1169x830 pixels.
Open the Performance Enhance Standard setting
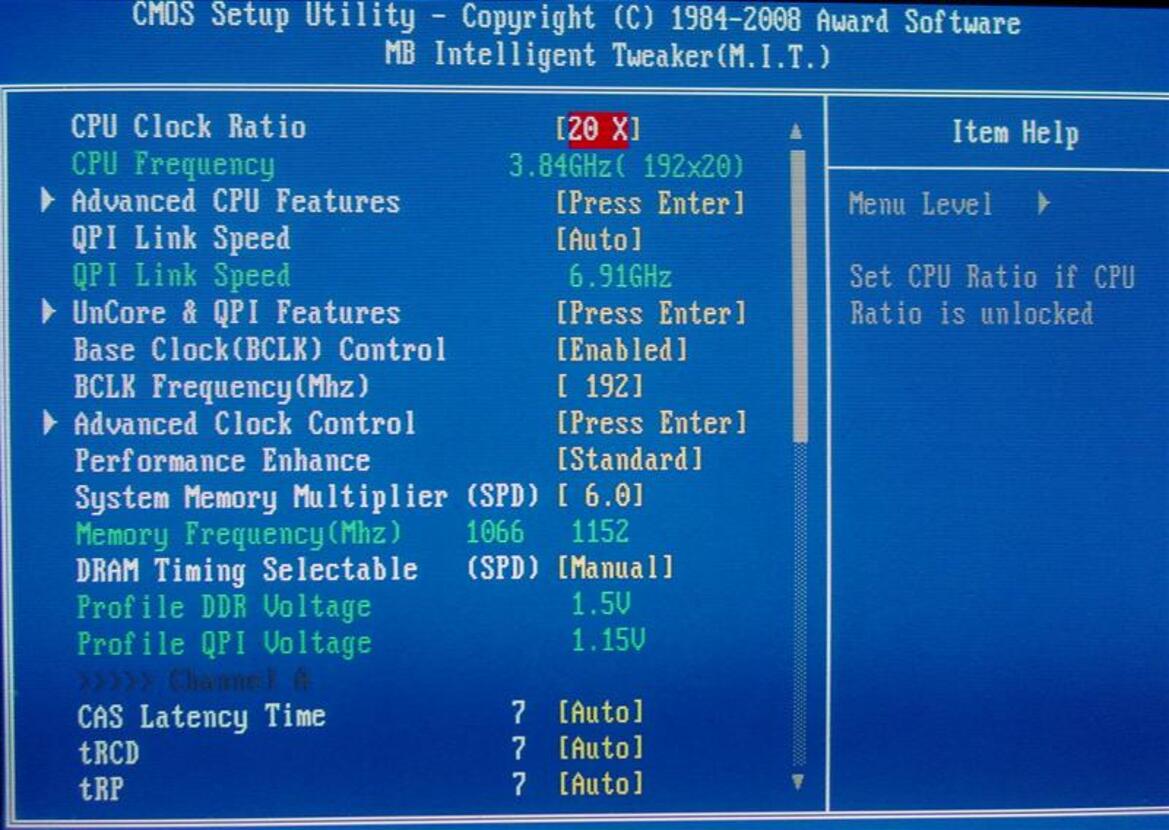(x=630, y=459)
